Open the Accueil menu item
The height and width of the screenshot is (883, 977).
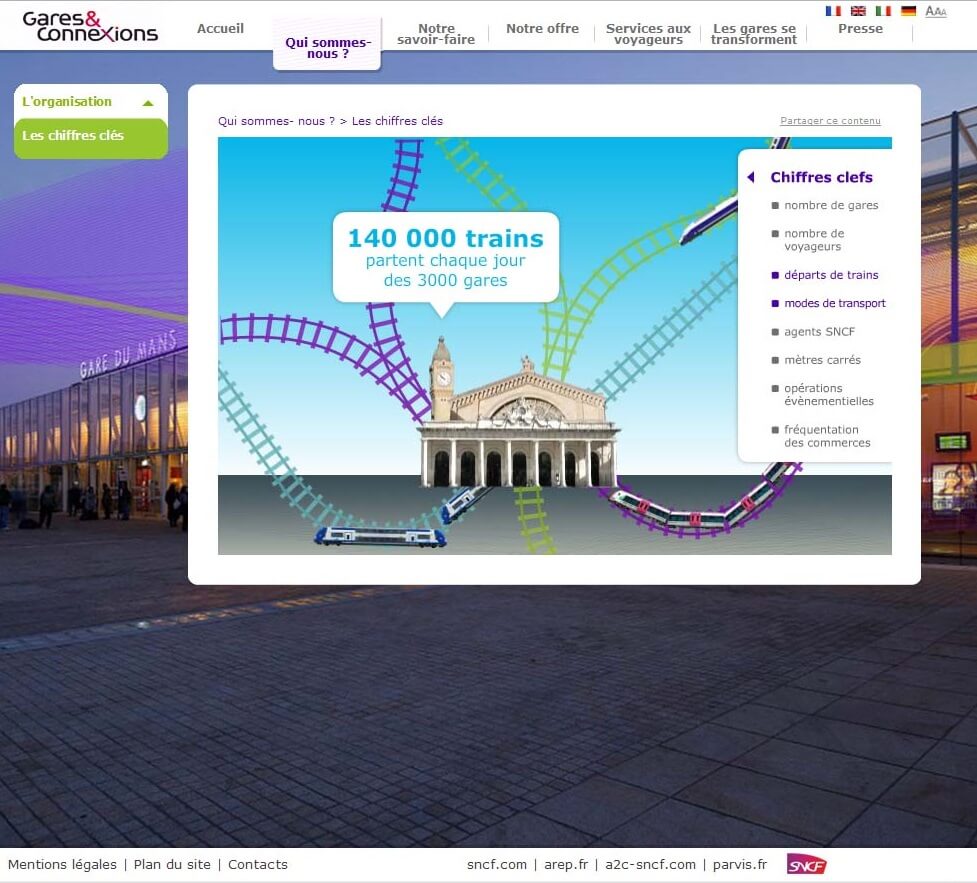tap(220, 29)
